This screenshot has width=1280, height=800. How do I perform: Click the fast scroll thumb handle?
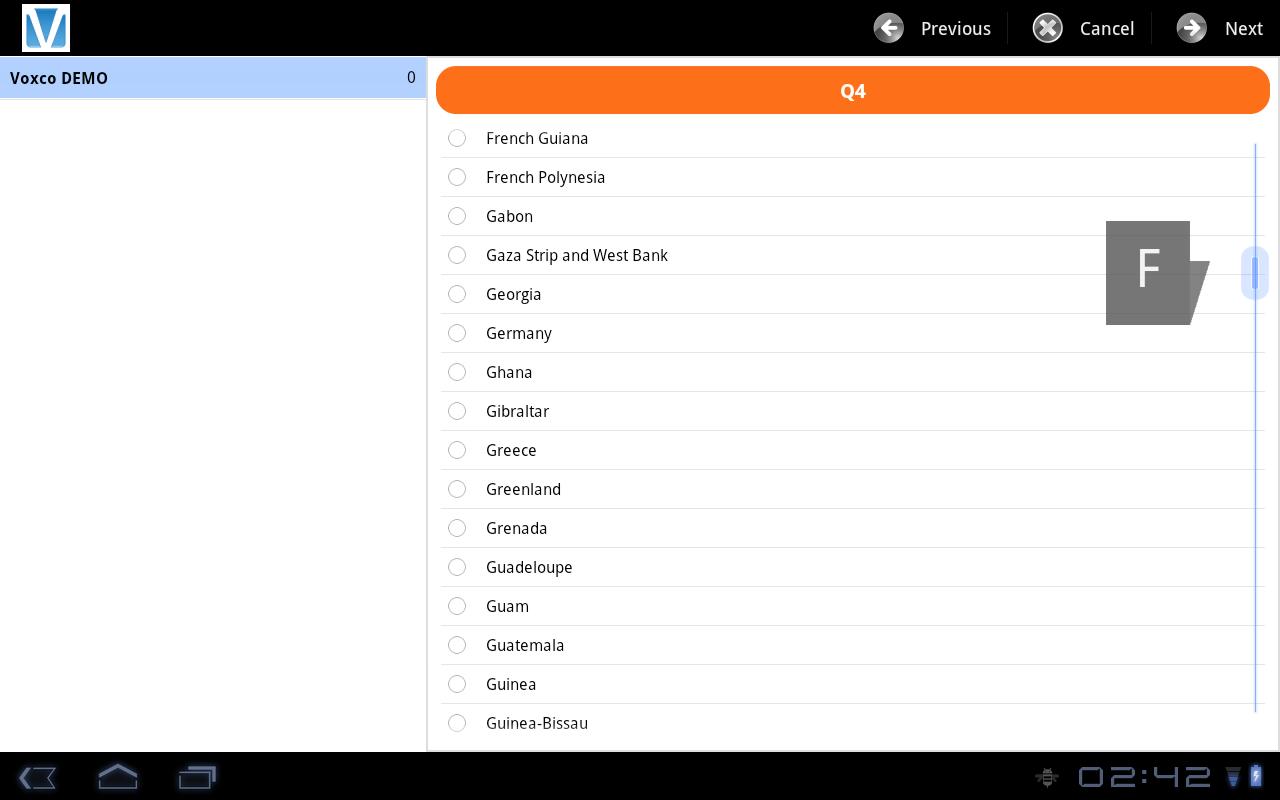1254,272
